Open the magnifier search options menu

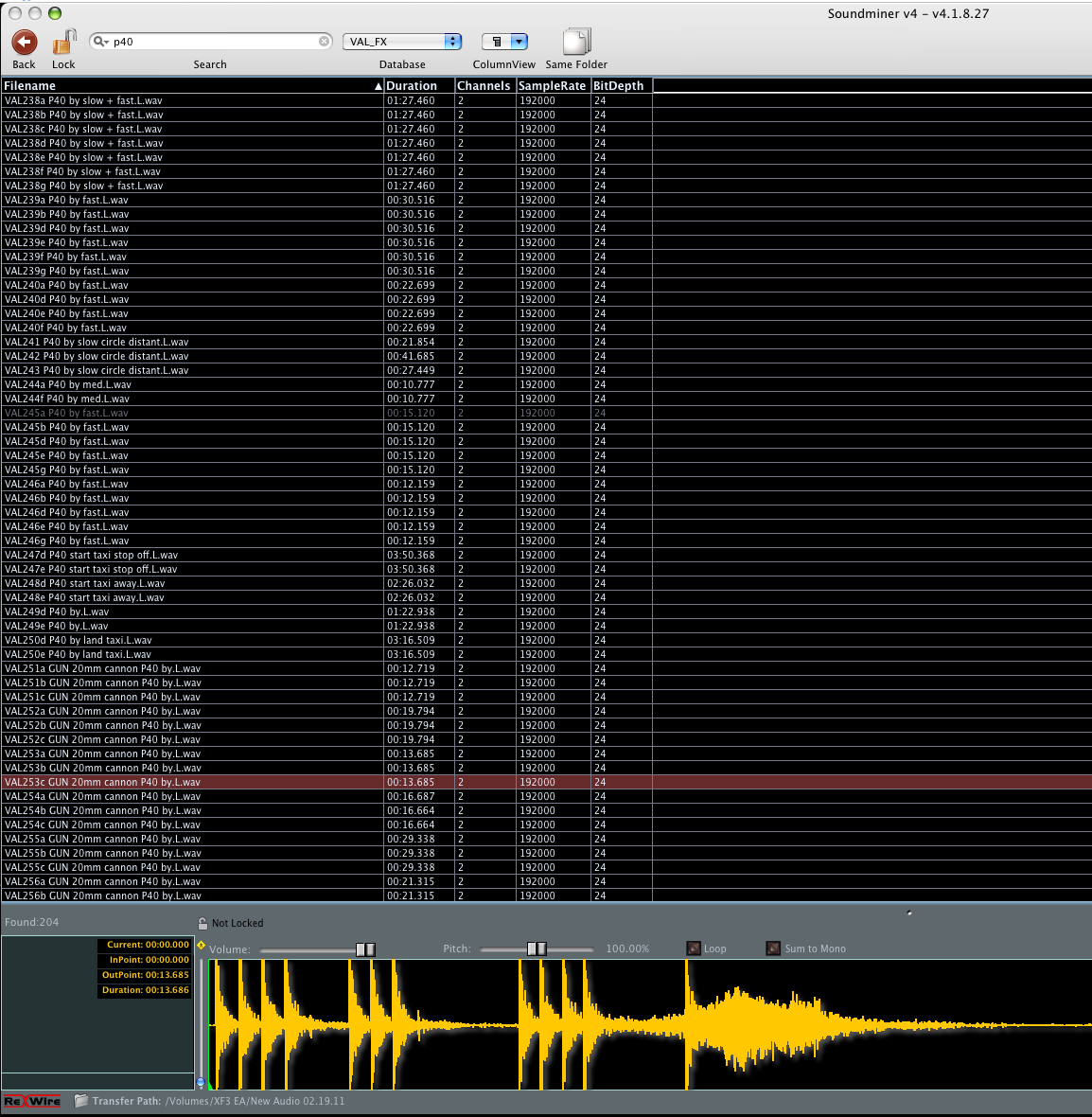pyautogui.click(x=101, y=42)
